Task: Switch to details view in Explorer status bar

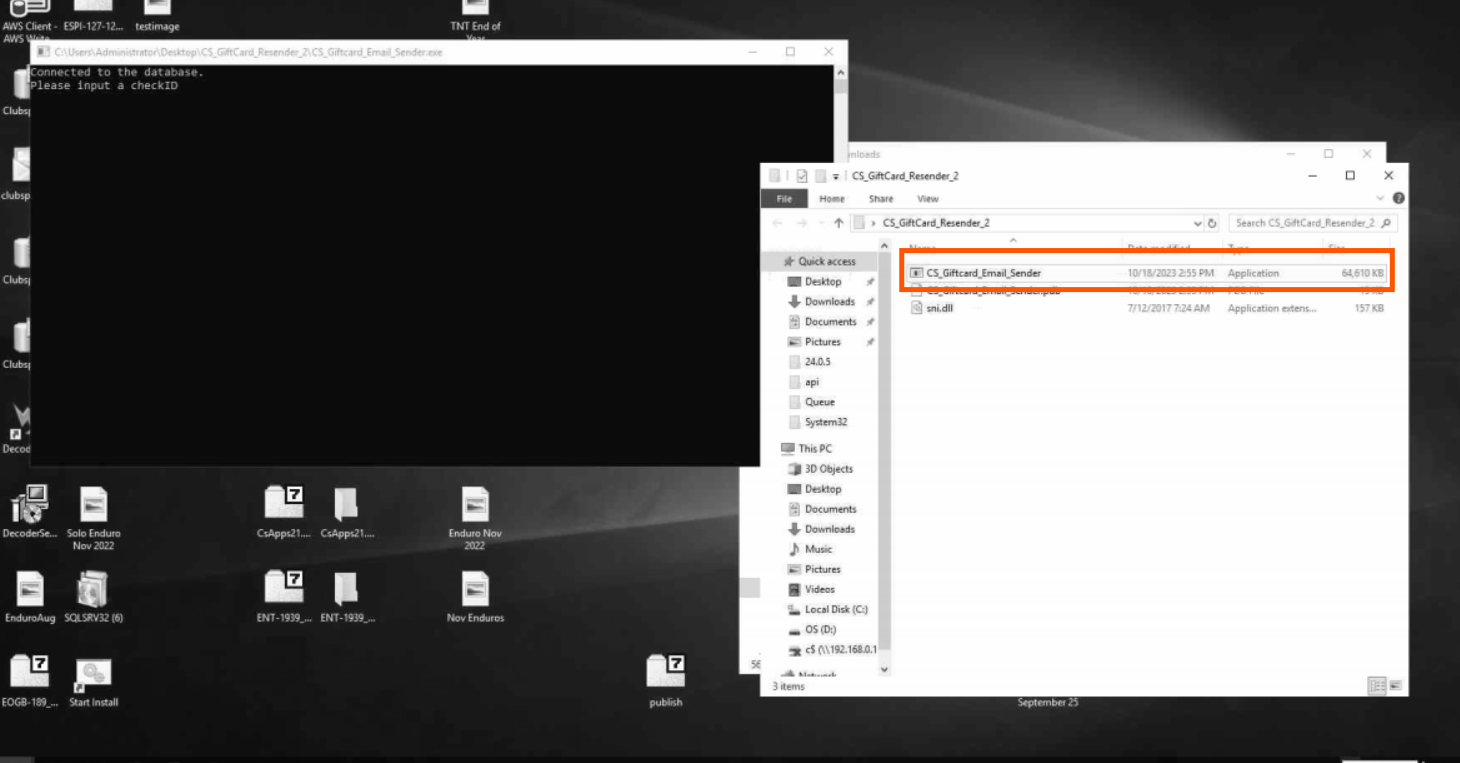Action: tap(1379, 685)
